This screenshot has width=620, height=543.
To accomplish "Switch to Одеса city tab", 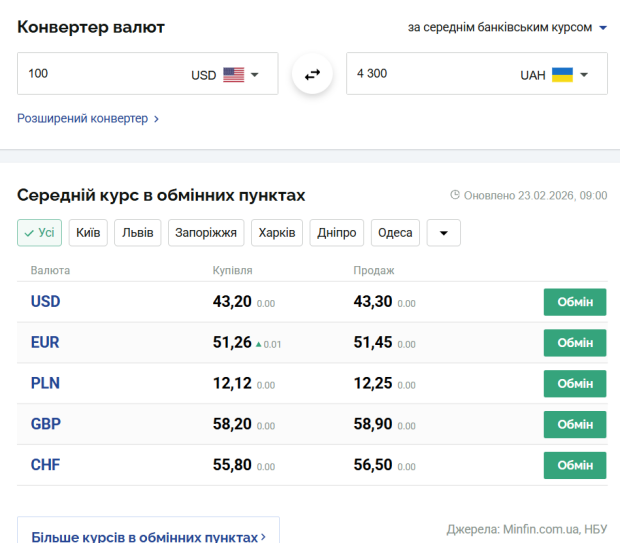I will coord(395,233).
